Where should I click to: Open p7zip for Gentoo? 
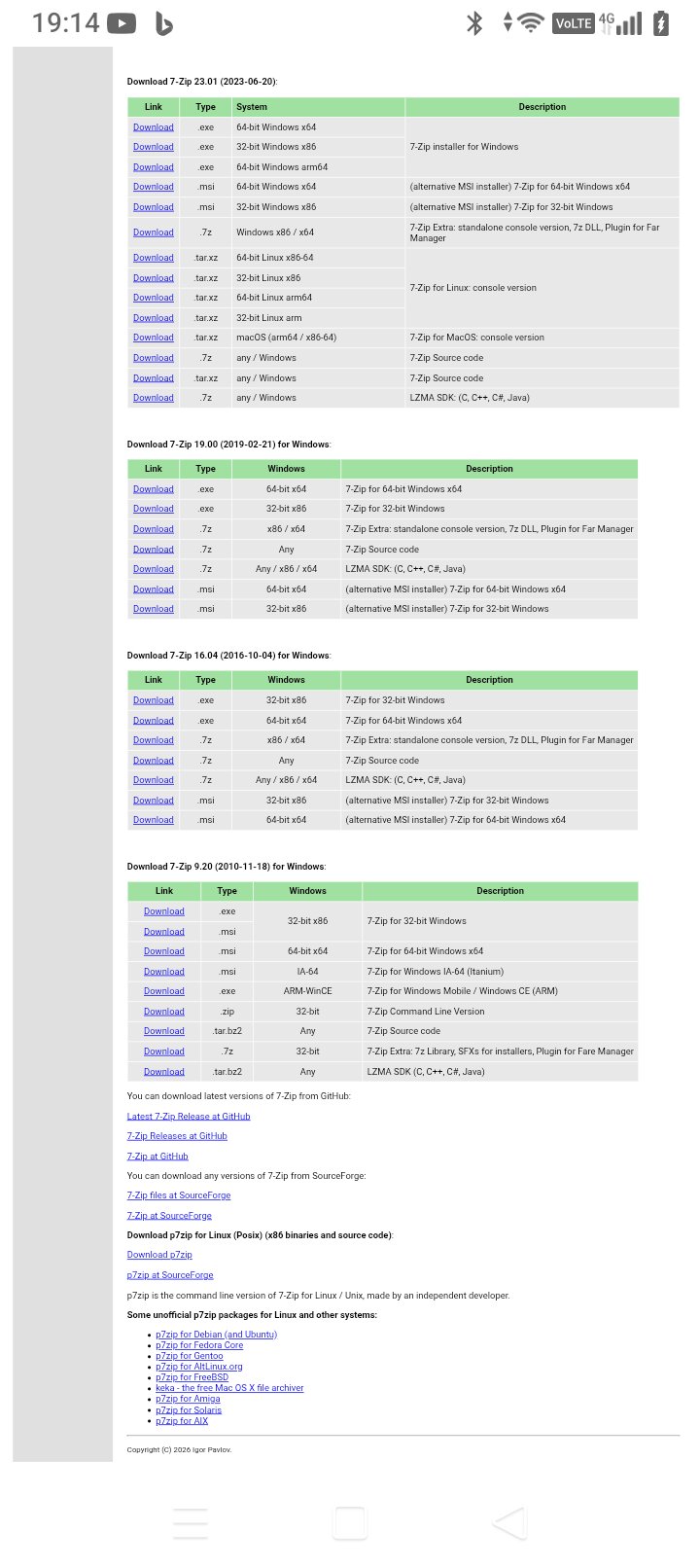tap(190, 1356)
